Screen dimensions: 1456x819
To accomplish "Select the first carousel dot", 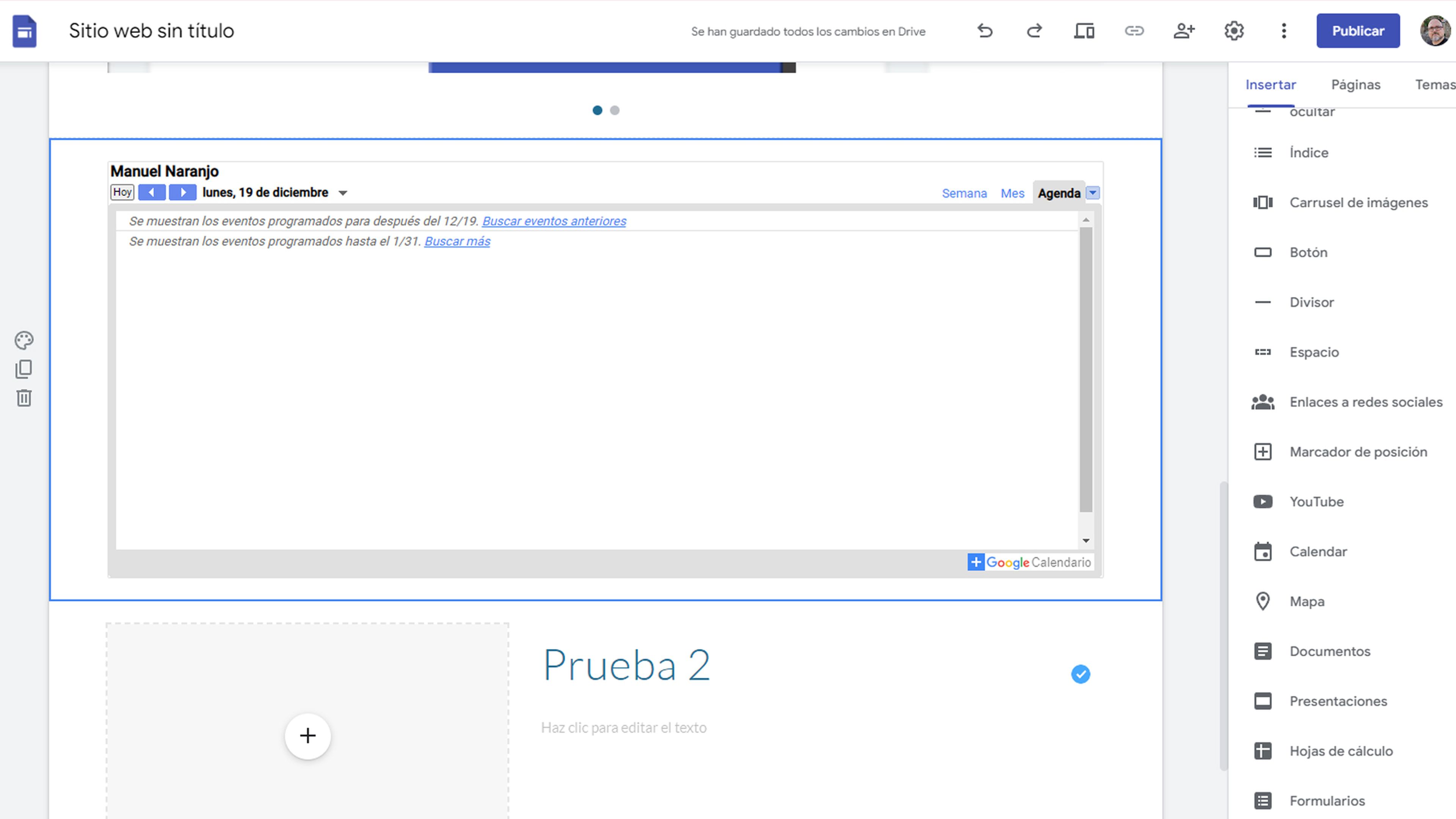I will (x=598, y=110).
